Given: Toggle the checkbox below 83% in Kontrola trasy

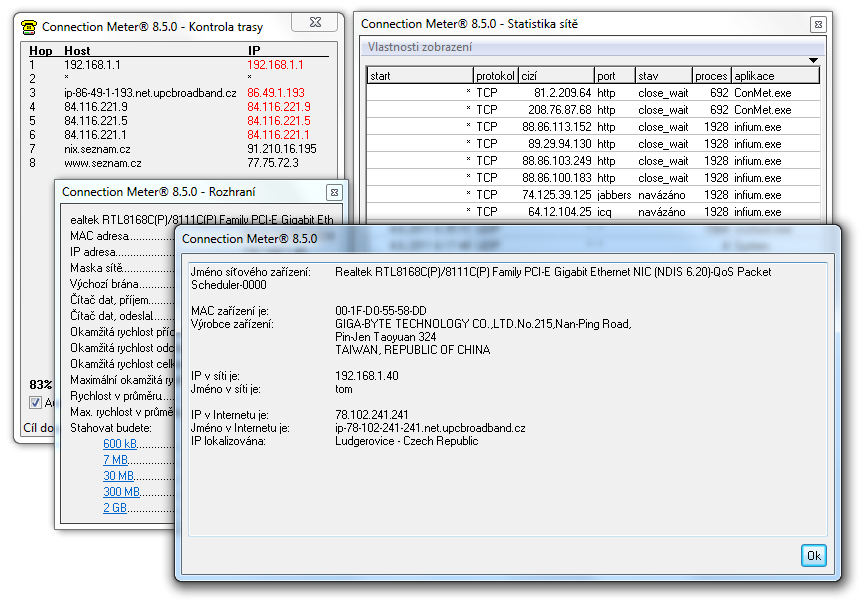Looking at the screenshot, I should 35,402.
